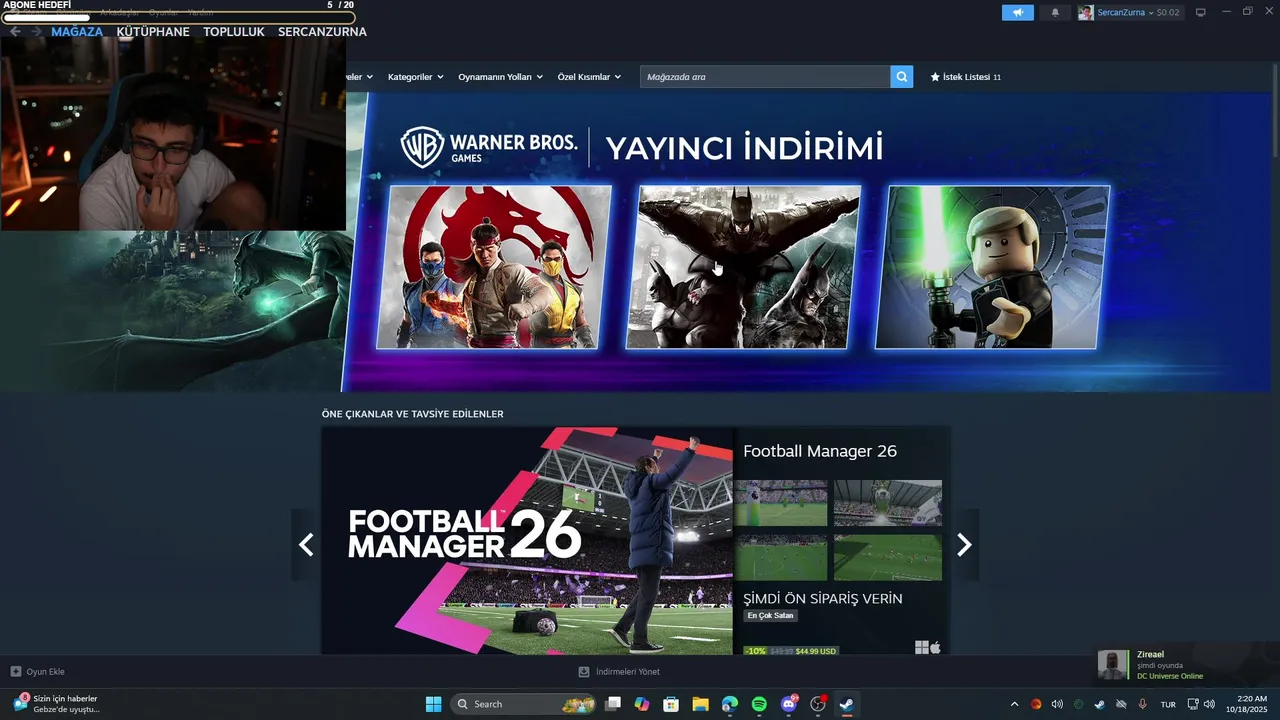Click the En Çok Satan tag
The height and width of the screenshot is (720, 1280).
[770, 616]
